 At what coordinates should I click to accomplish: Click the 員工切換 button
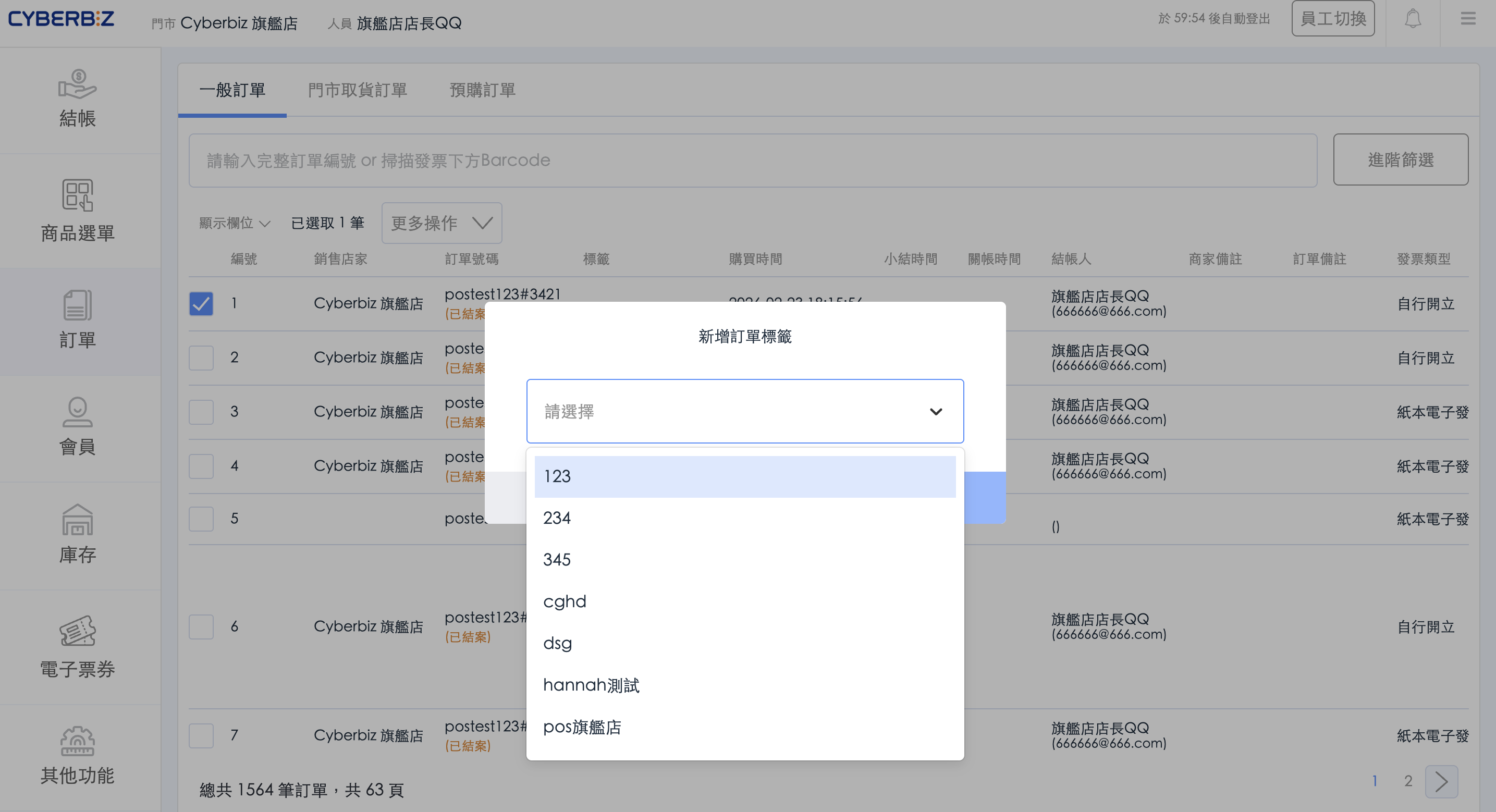(x=1332, y=19)
